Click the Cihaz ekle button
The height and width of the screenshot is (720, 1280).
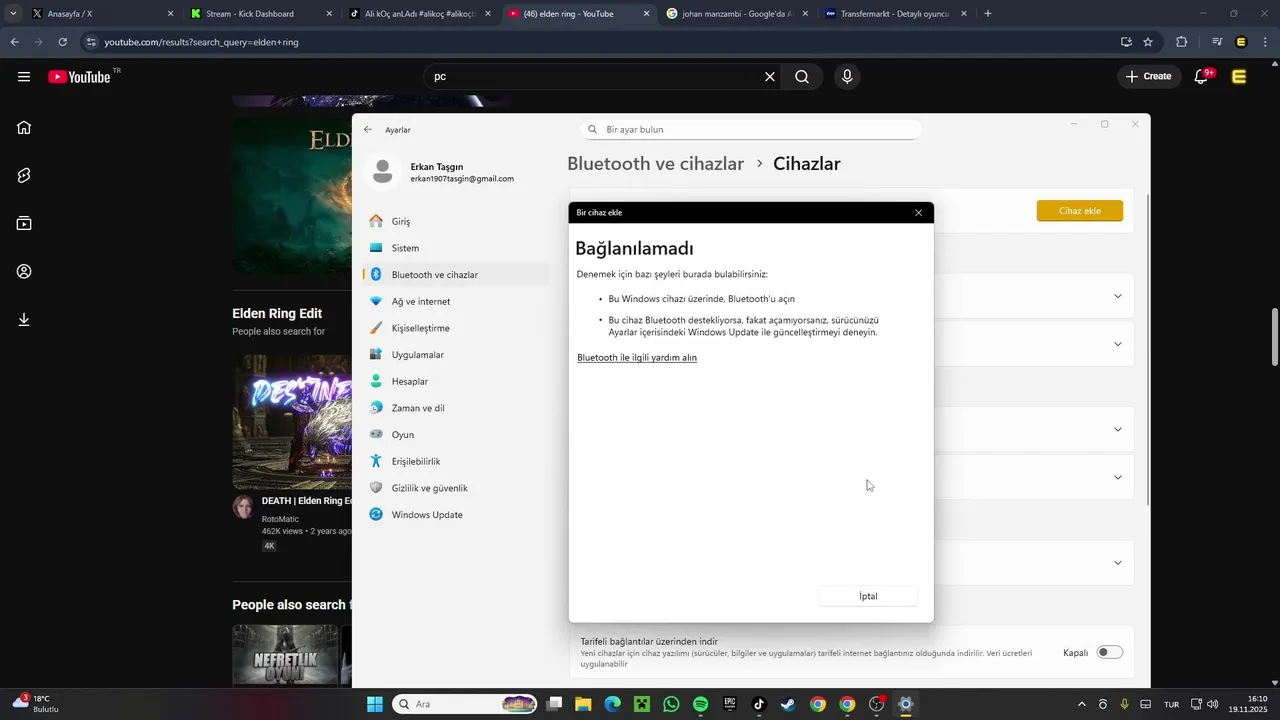(x=1080, y=211)
